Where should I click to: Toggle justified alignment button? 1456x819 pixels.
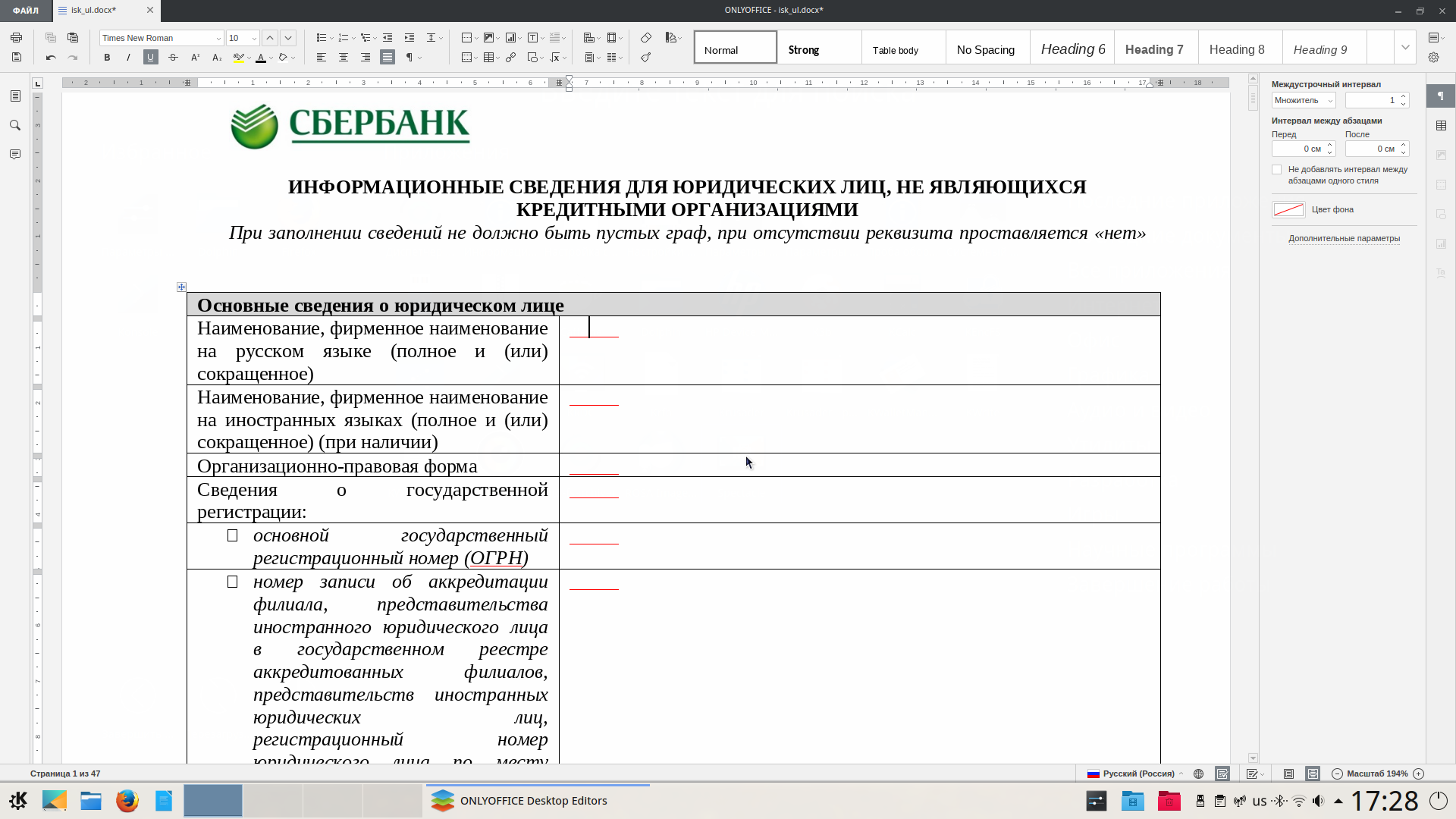388,57
